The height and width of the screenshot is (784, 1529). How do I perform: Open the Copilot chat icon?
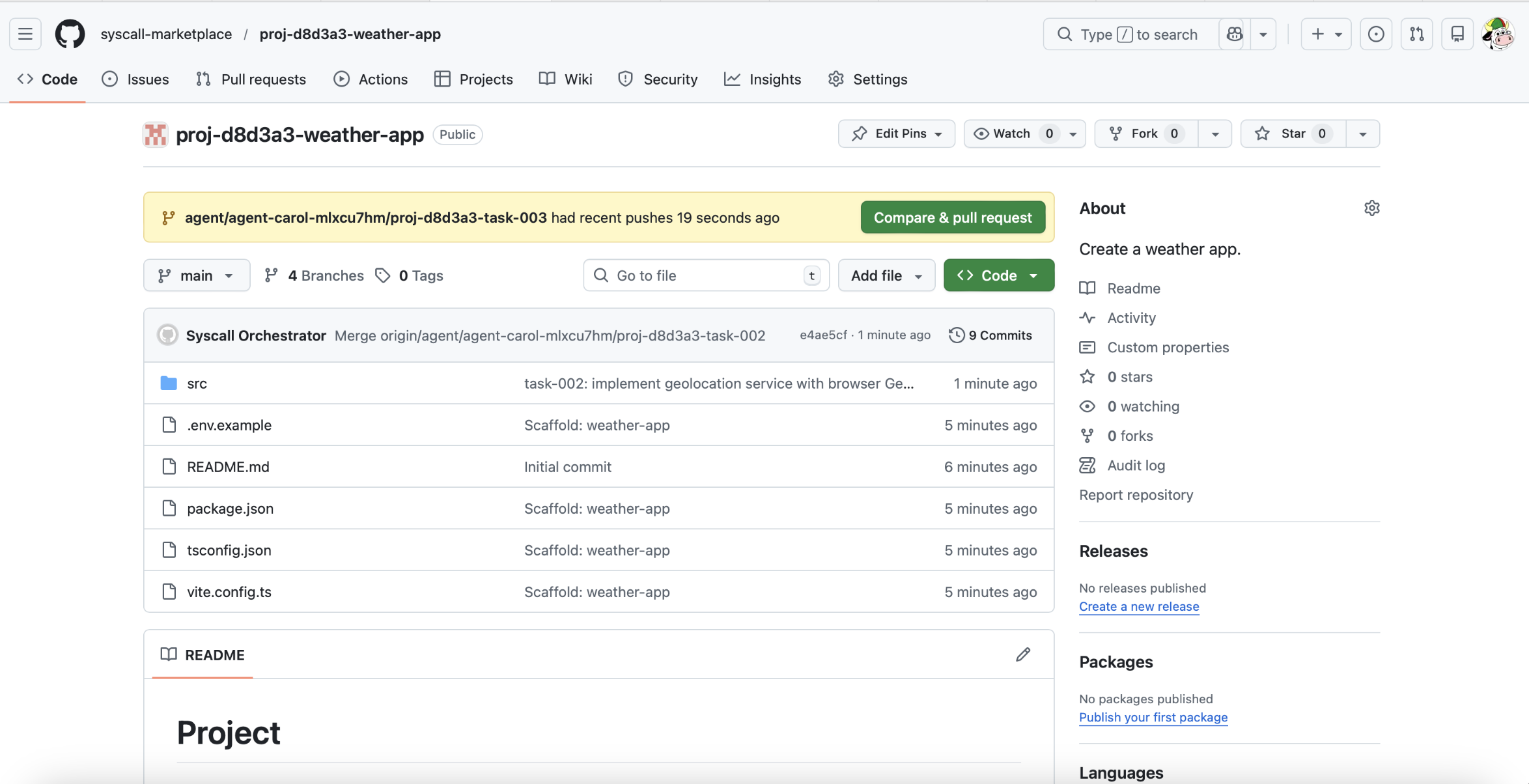1234,34
